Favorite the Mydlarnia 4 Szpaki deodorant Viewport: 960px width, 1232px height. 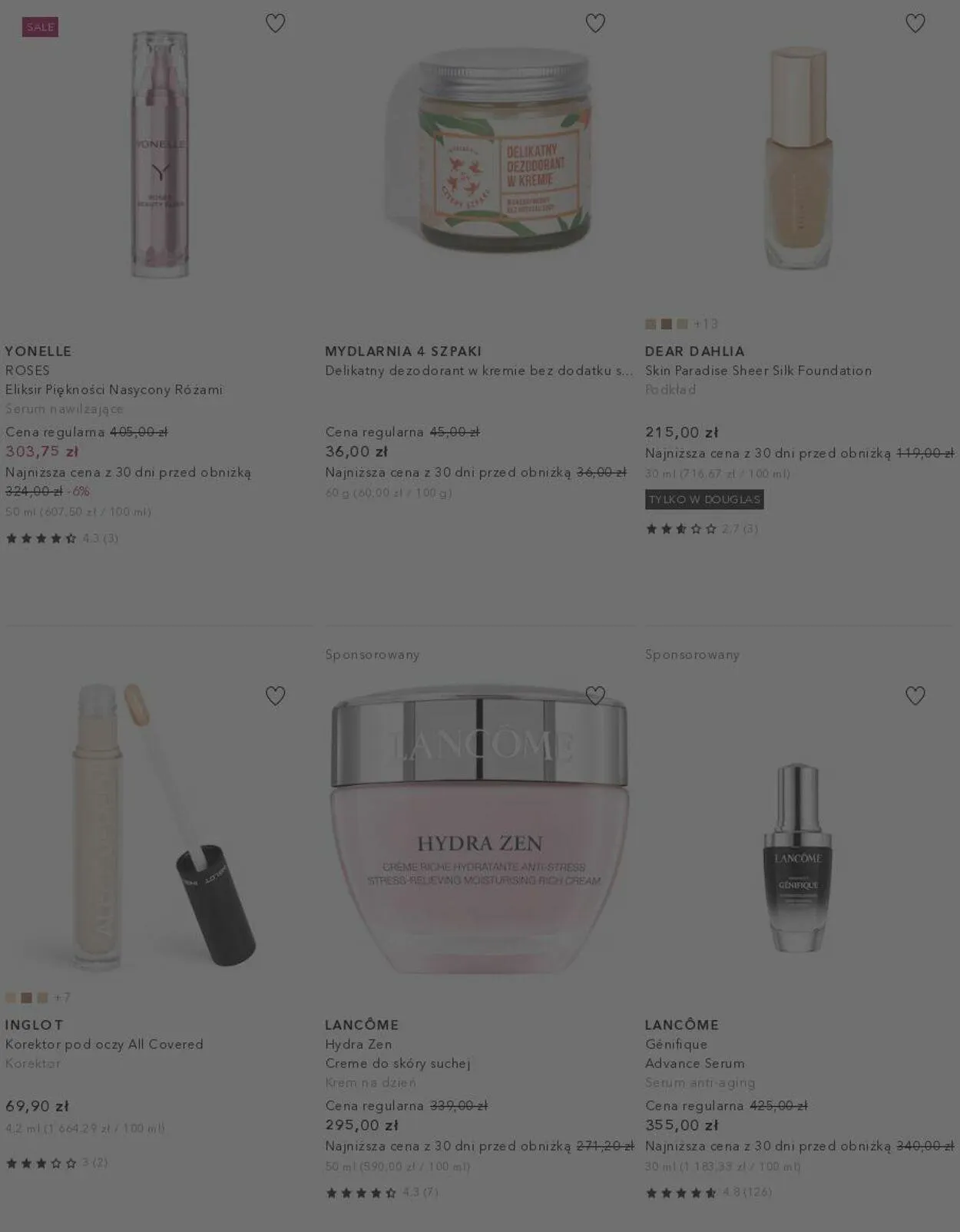tap(595, 23)
